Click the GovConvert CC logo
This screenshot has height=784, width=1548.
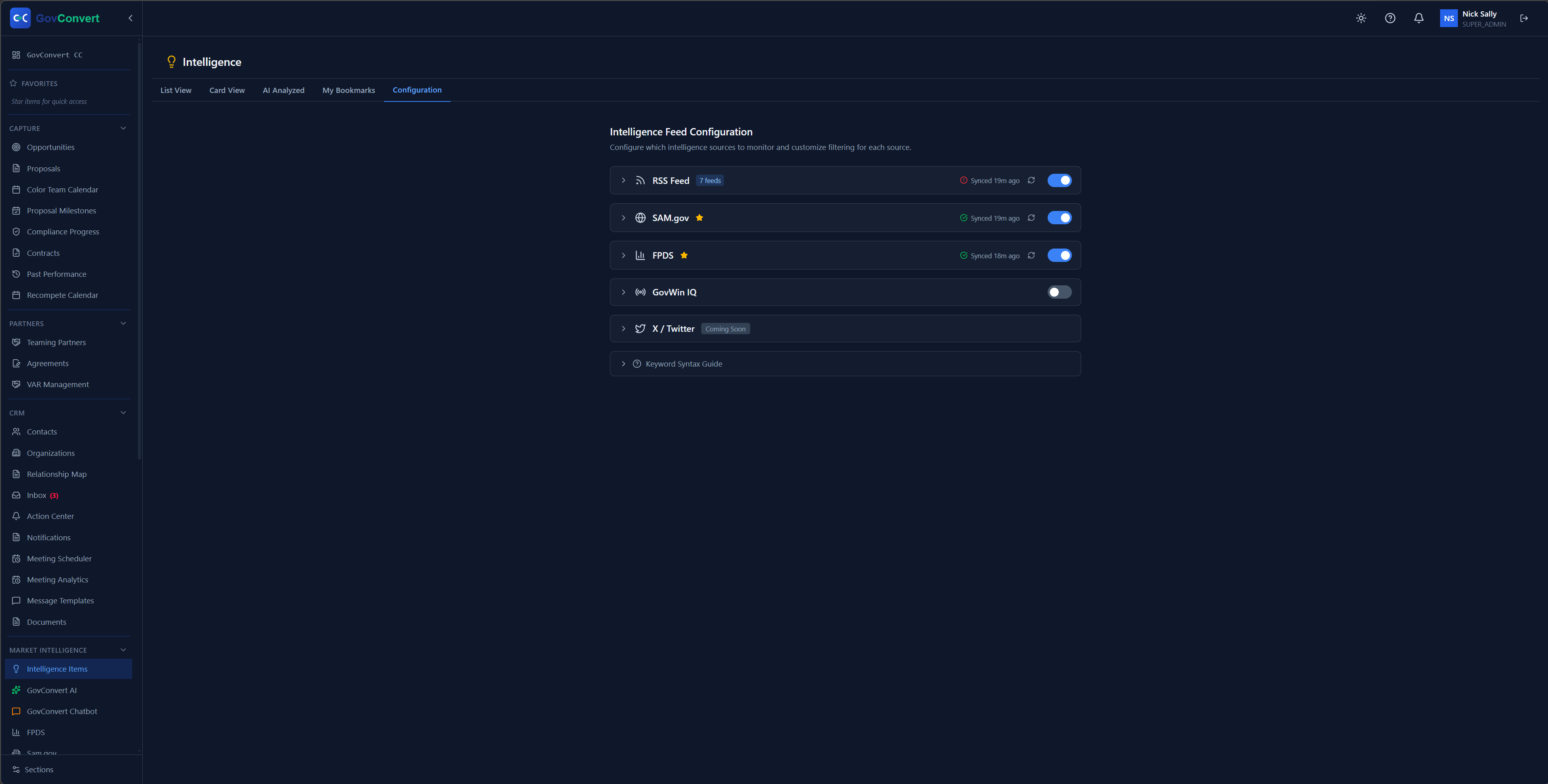tap(21, 18)
